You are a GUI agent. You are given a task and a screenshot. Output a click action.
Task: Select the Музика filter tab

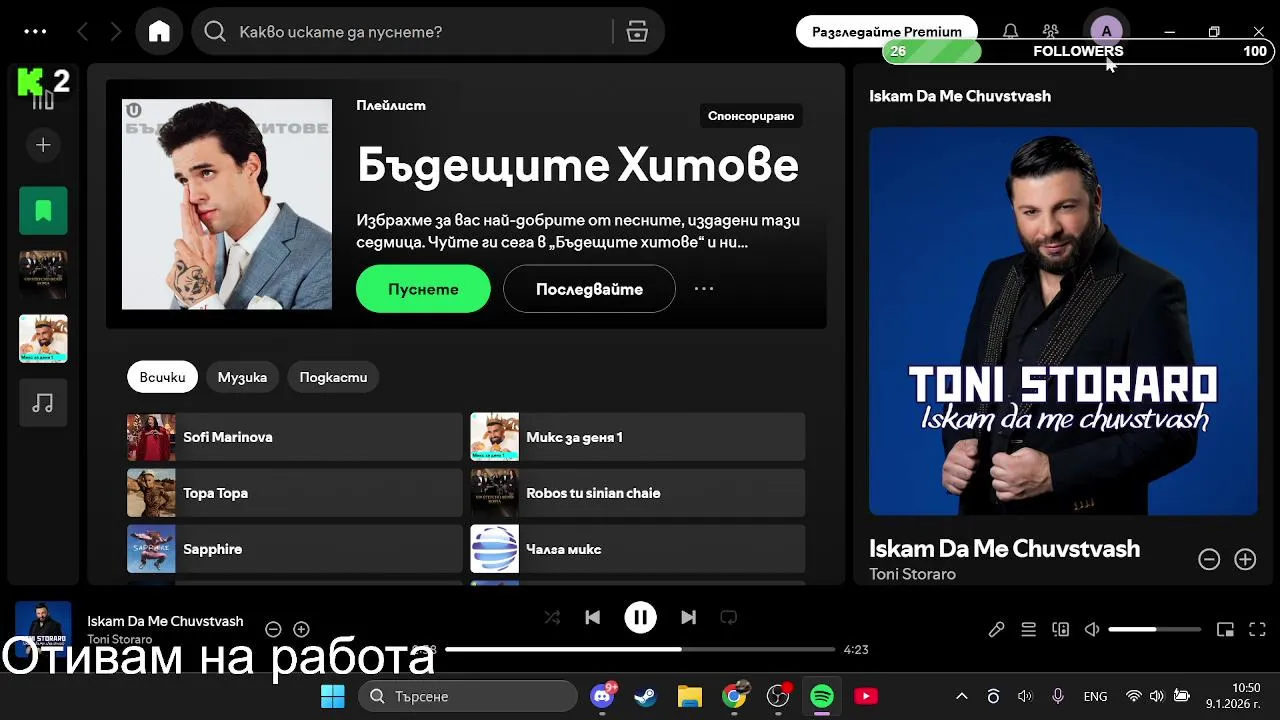pos(242,377)
